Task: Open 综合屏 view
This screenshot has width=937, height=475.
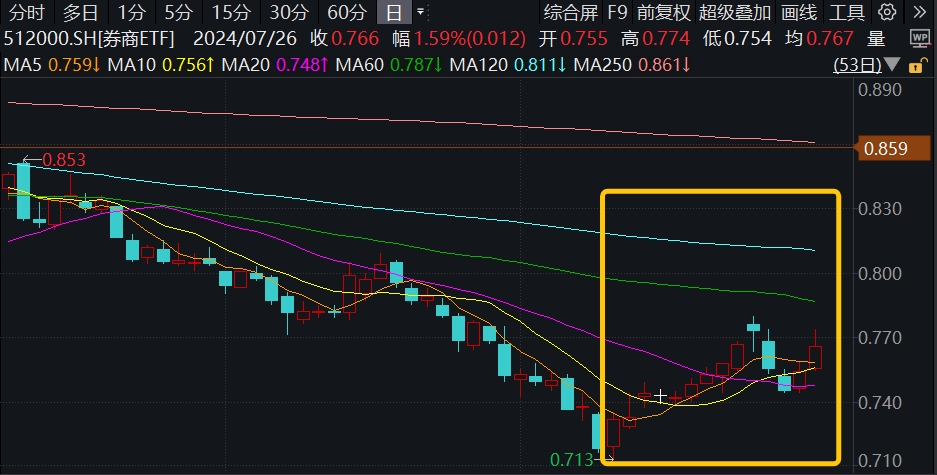Action: pyautogui.click(x=571, y=12)
